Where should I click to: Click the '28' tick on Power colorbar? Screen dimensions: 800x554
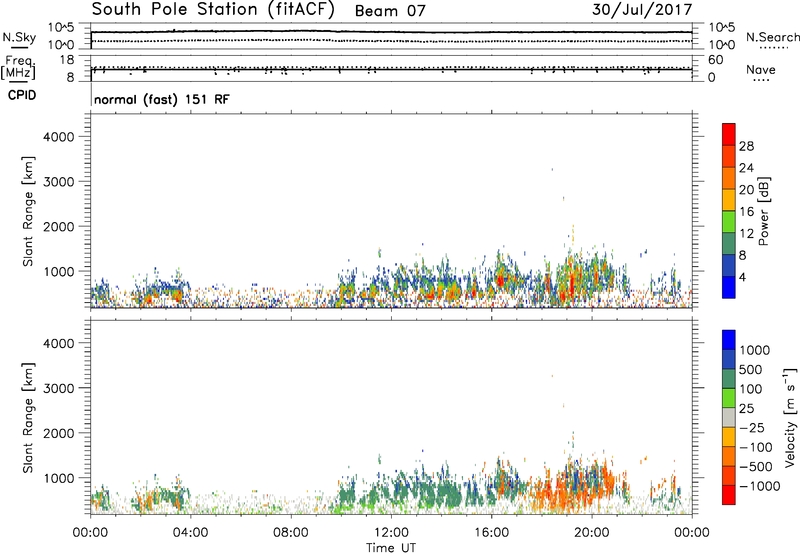point(746,146)
